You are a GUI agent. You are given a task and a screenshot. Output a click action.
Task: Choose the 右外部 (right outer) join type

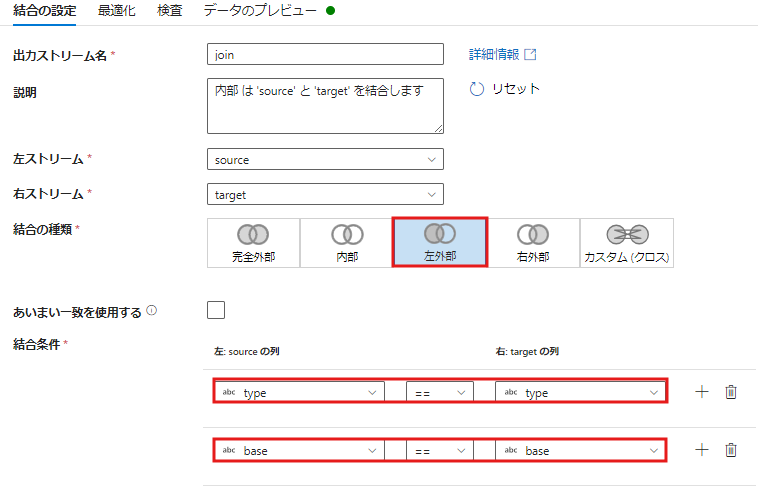[533, 243]
